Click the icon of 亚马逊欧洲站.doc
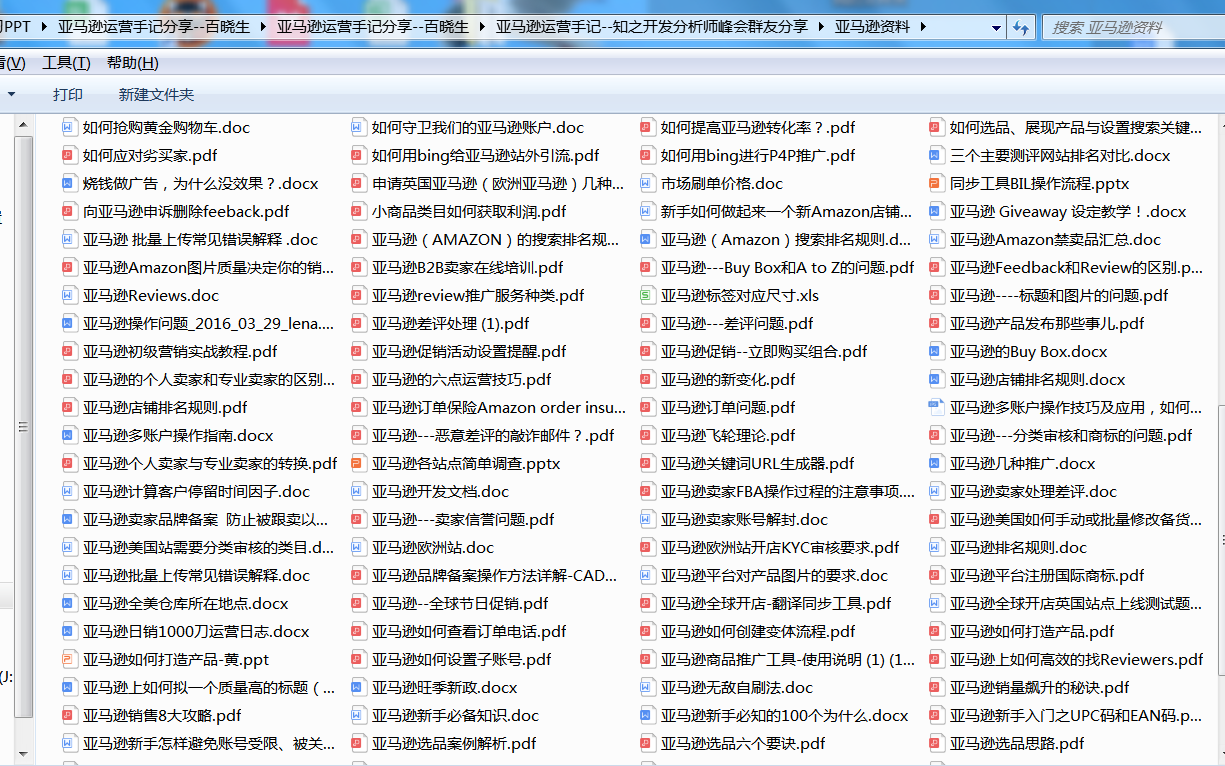The width and height of the screenshot is (1225, 766). pyautogui.click(x=358, y=547)
